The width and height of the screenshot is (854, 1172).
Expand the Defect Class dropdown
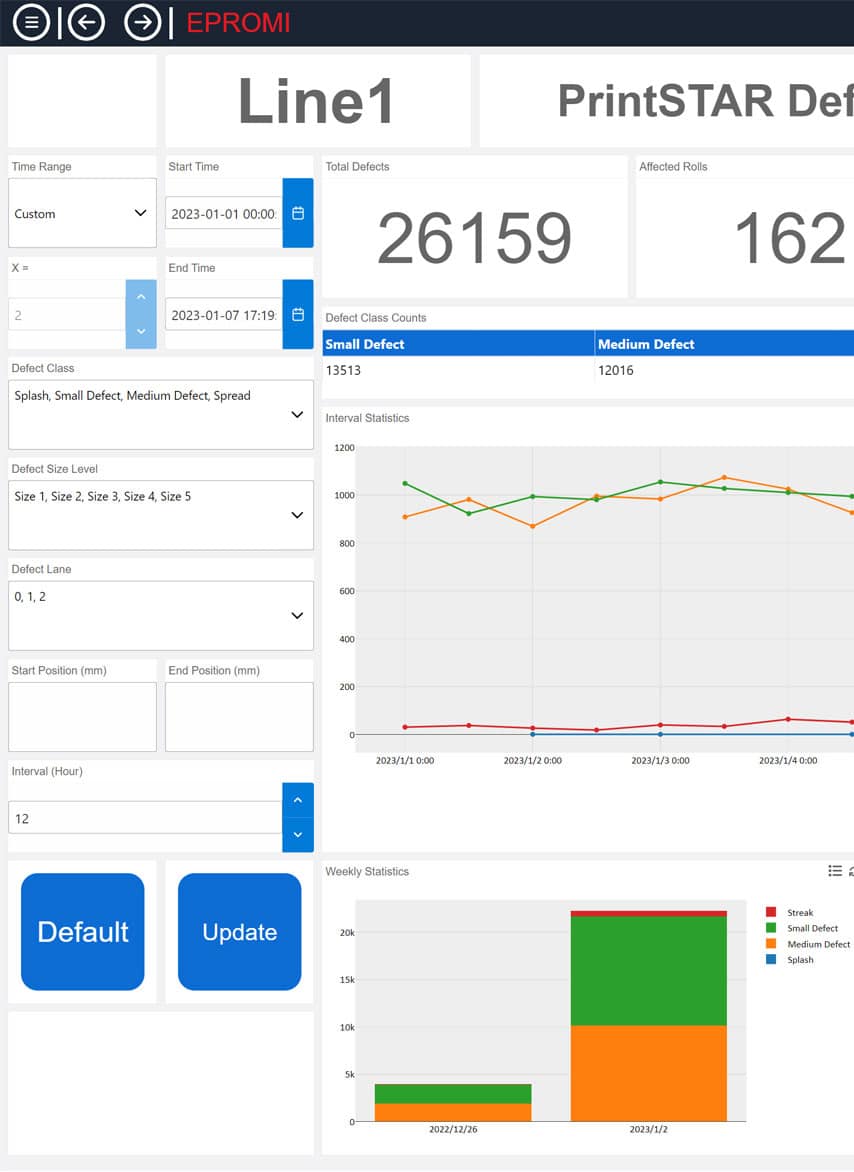pos(161,414)
